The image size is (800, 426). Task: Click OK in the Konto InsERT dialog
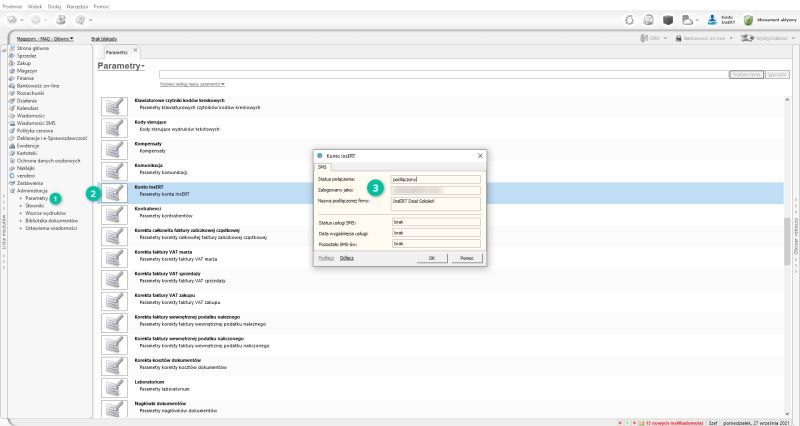[x=432, y=258]
